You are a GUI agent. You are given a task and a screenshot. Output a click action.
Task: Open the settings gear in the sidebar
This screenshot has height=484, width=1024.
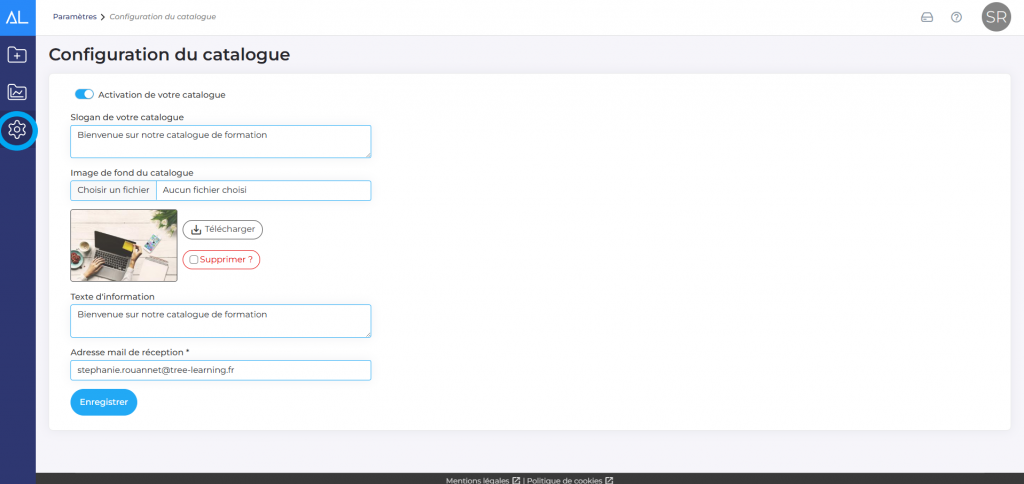pyautogui.click(x=17, y=129)
